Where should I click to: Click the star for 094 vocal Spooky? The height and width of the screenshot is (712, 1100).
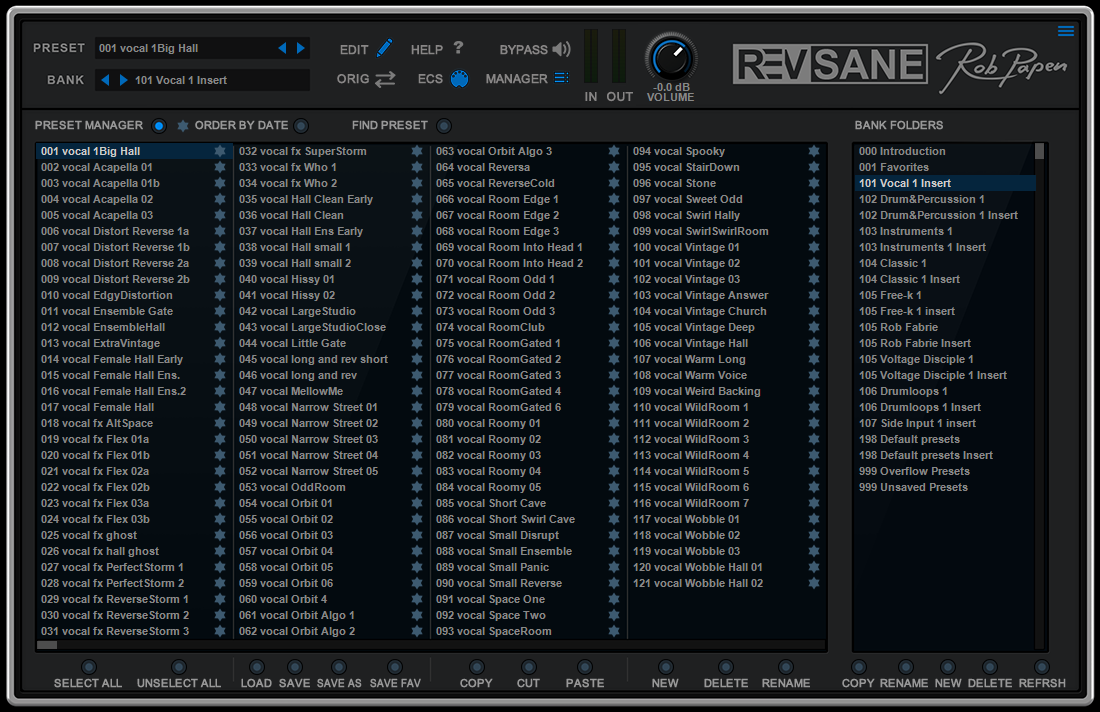[x=814, y=151]
